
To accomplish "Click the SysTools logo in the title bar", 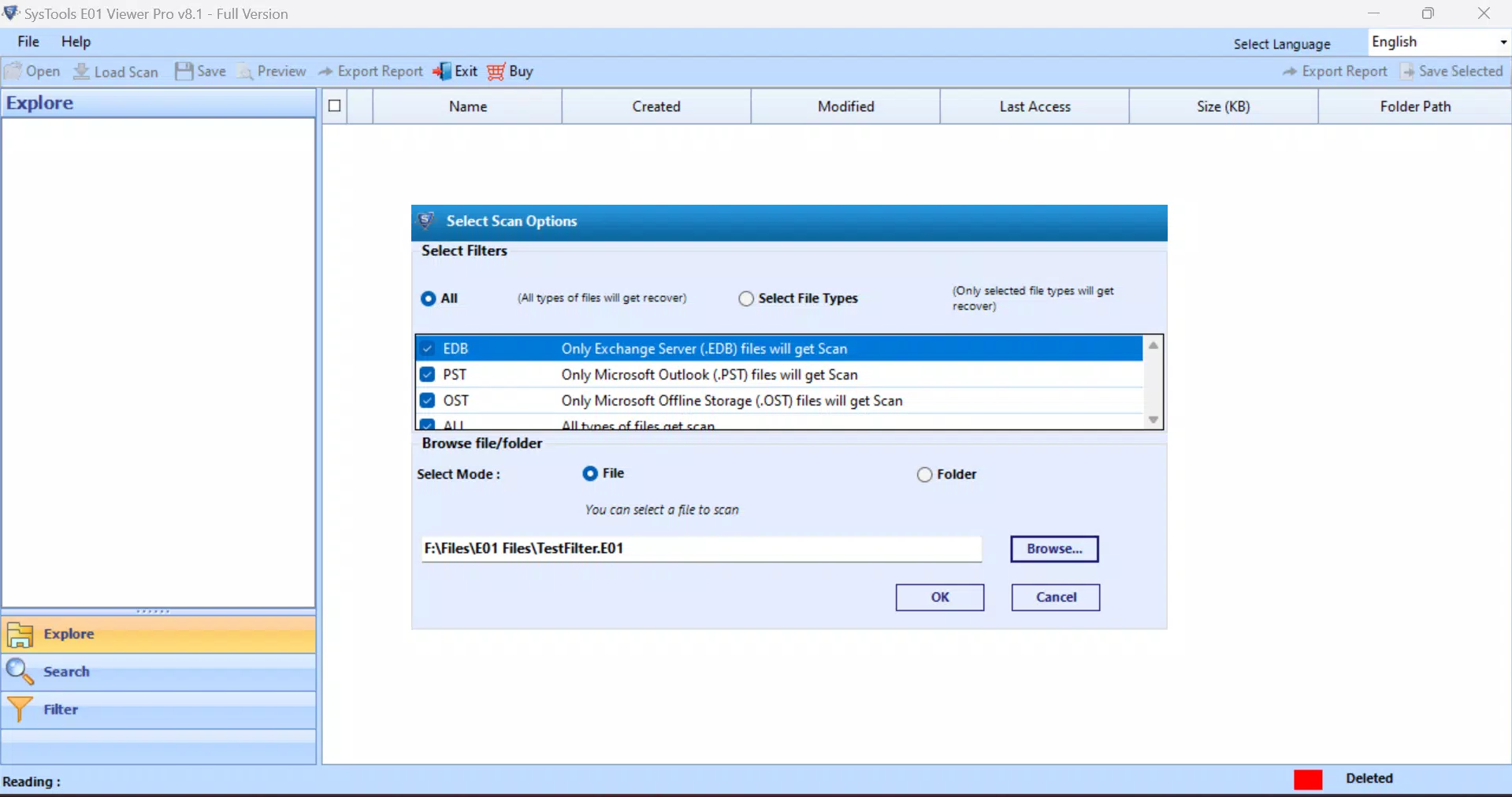I will point(11,13).
